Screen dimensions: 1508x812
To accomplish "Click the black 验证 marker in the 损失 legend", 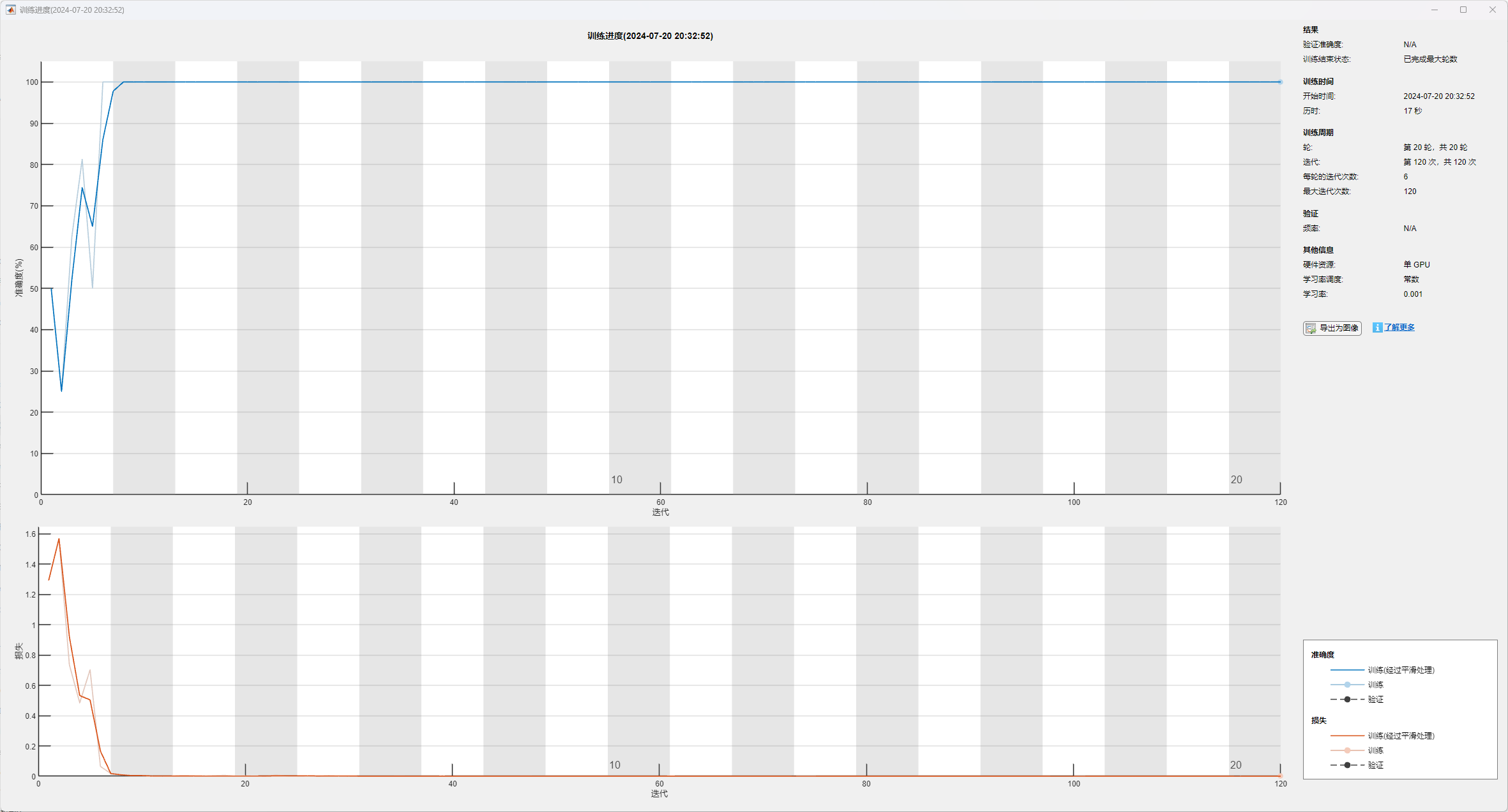I will pos(1347,765).
